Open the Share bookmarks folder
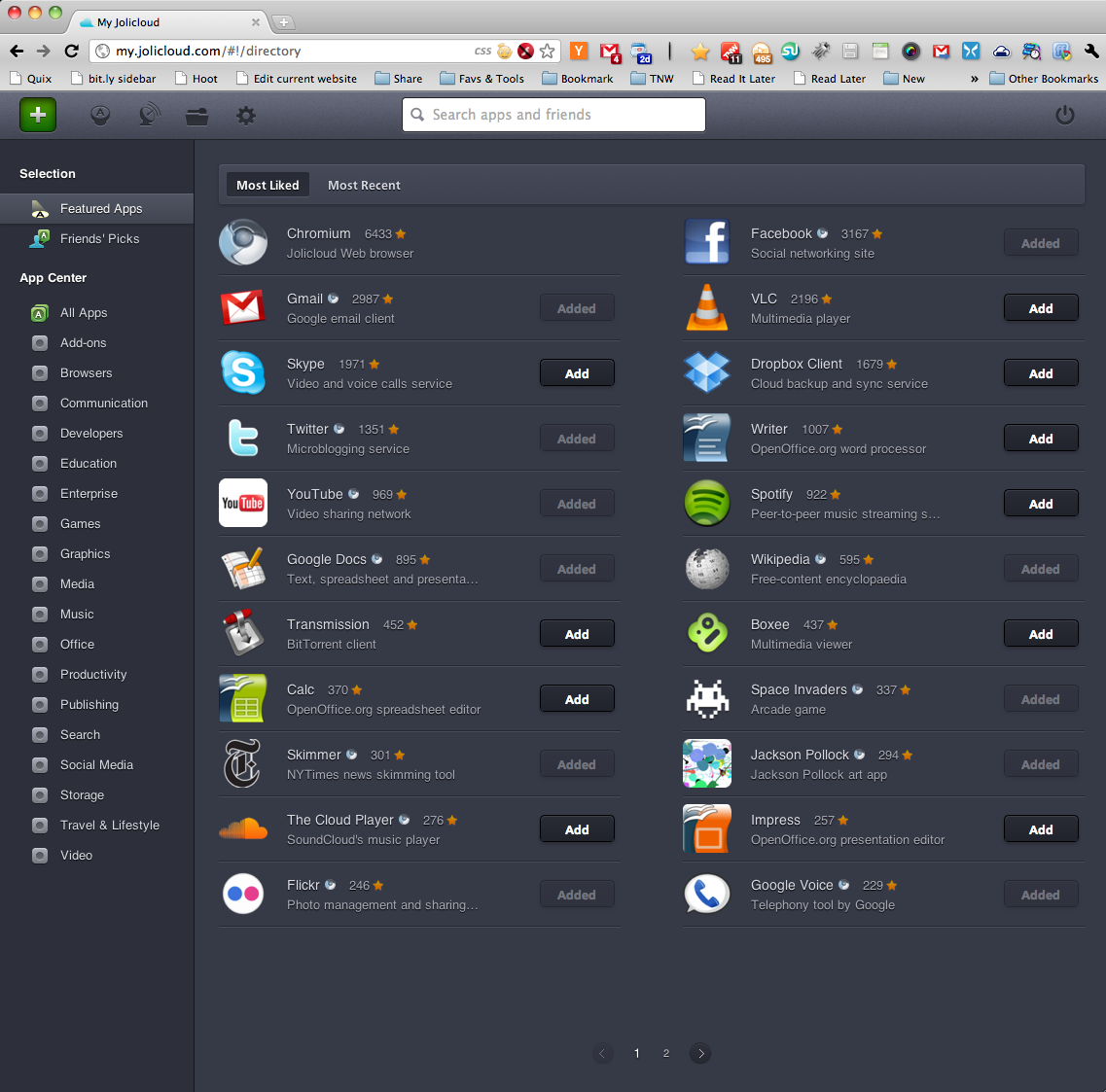1106x1092 pixels. pos(399,78)
